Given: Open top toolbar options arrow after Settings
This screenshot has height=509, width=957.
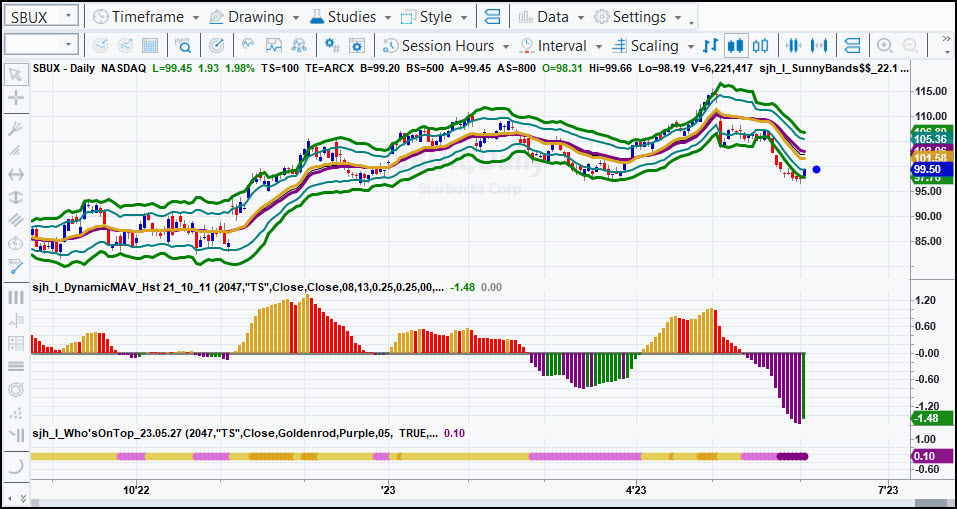Looking at the screenshot, I should coord(692,21).
